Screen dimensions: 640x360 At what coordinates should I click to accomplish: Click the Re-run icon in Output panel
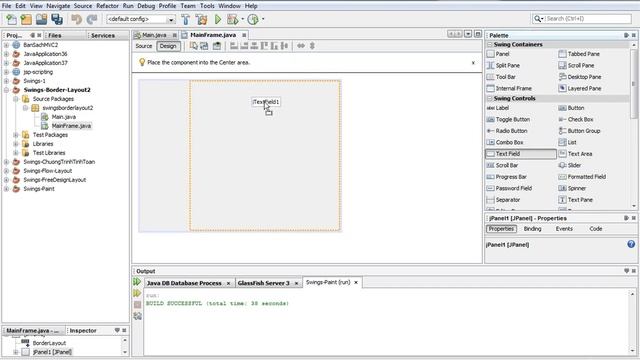click(137, 282)
